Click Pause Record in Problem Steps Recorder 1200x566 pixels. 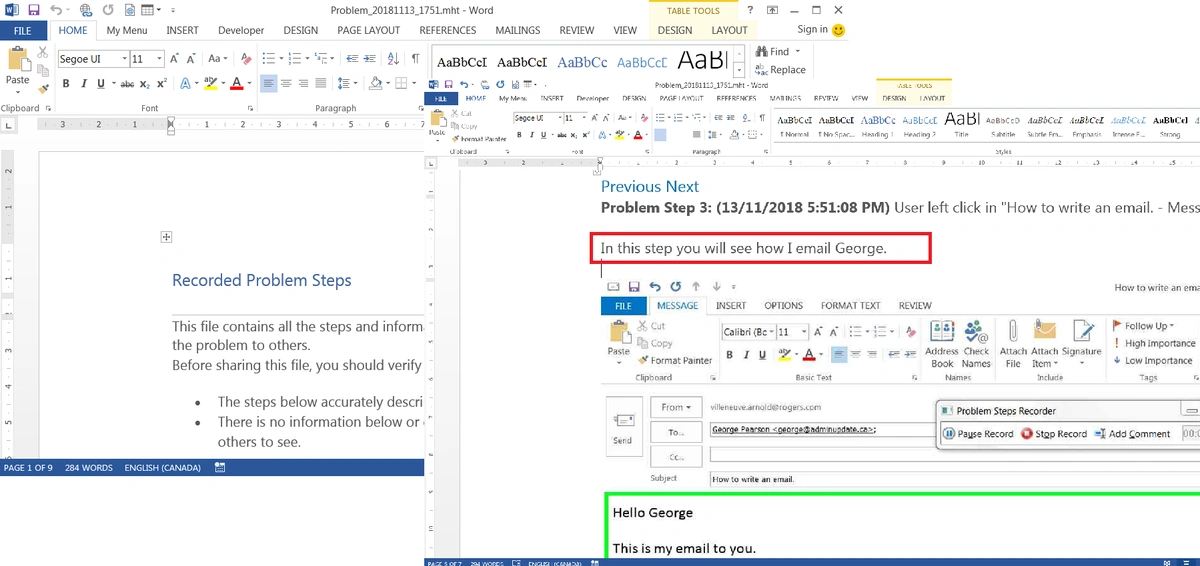pos(979,434)
